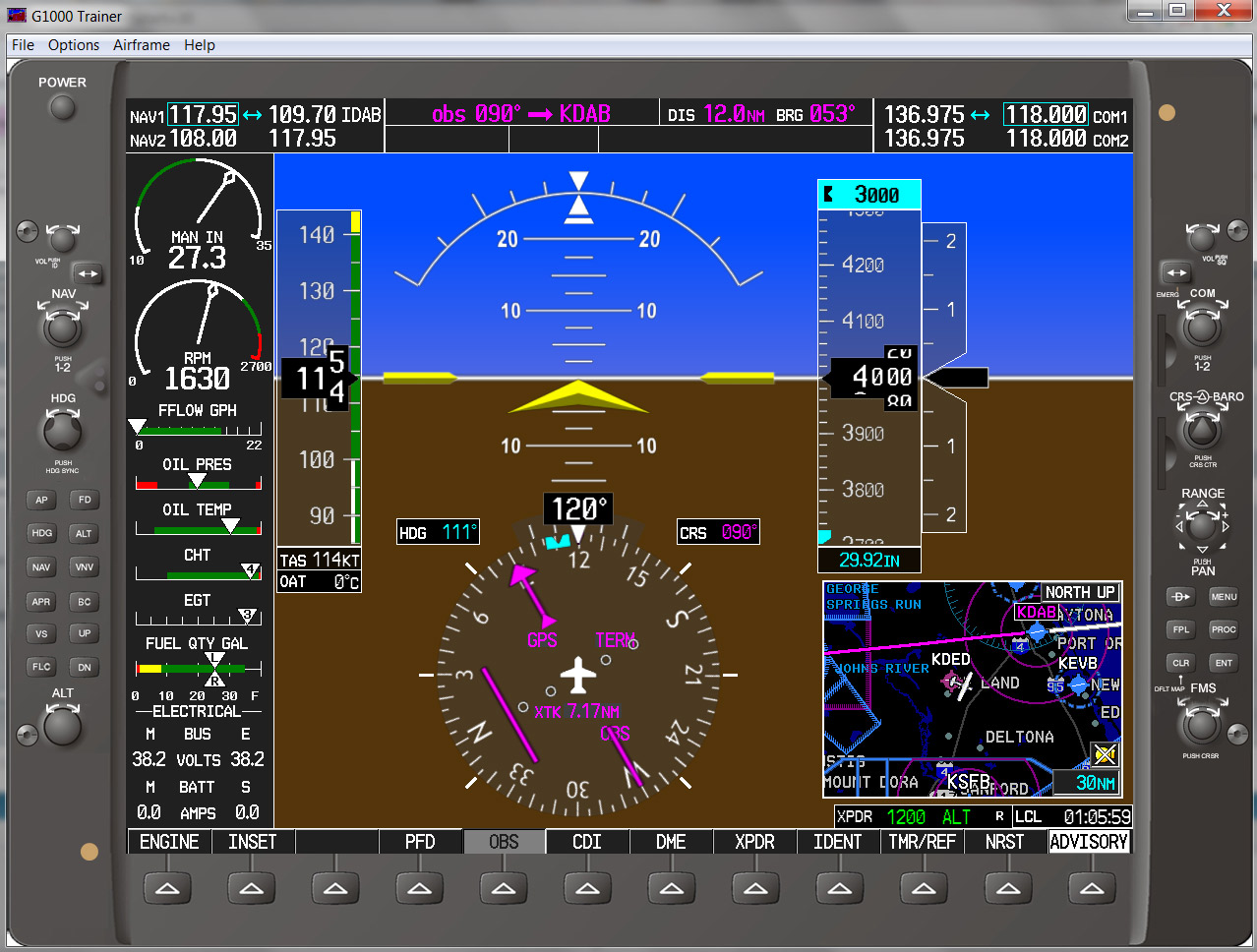Click the inset navigation map
Screen dimensions: 1257x952
[972, 688]
